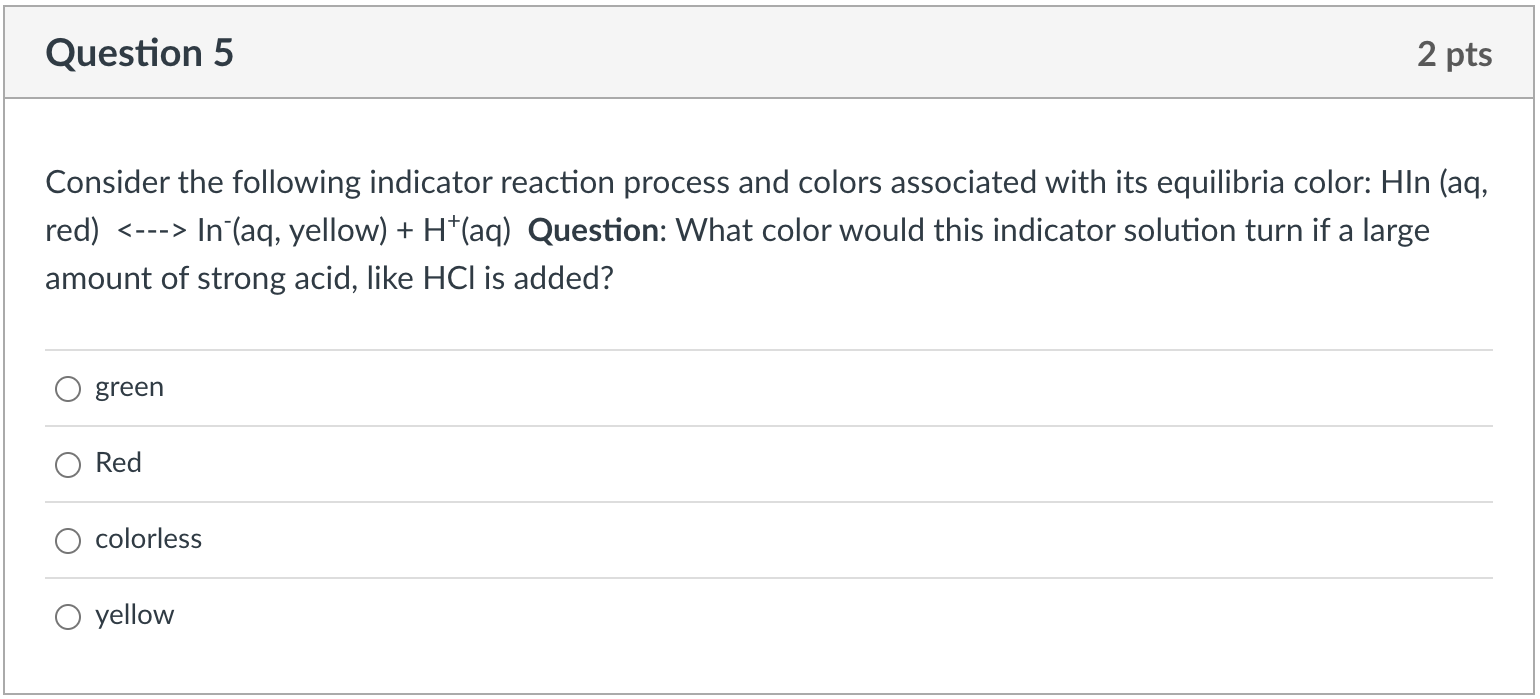Click the 2 pts label

click(1457, 54)
